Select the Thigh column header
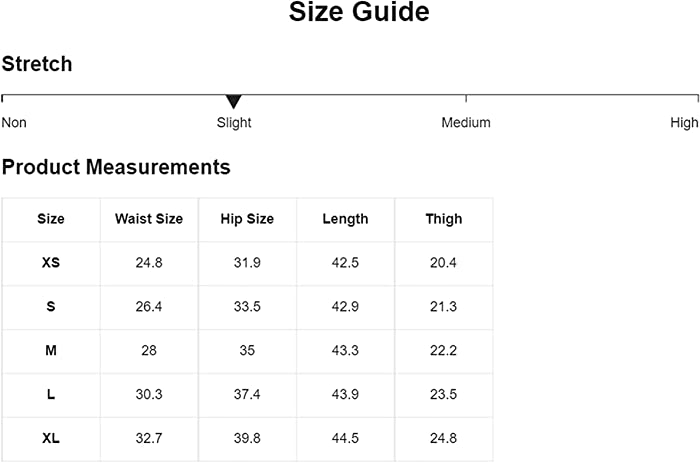The width and height of the screenshot is (700, 463). (x=444, y=219)
